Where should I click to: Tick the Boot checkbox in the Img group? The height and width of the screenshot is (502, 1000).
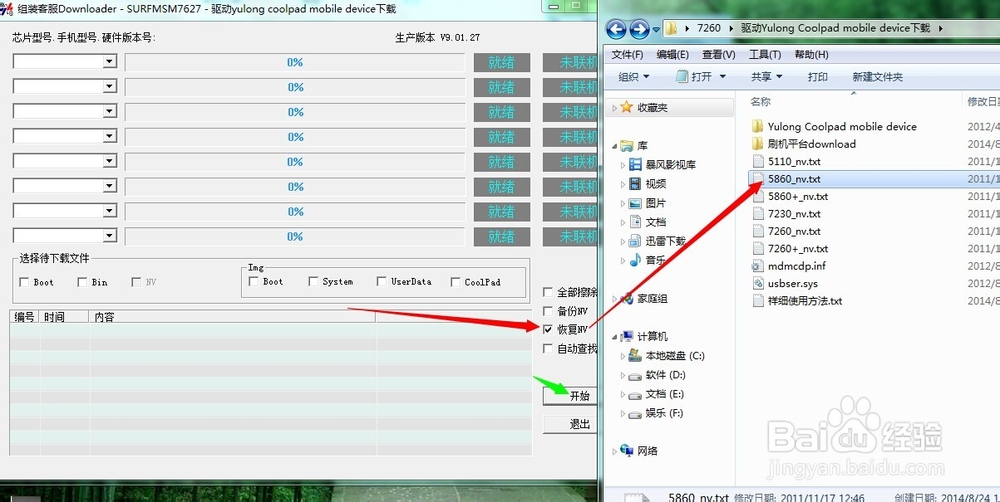[253, 281]
